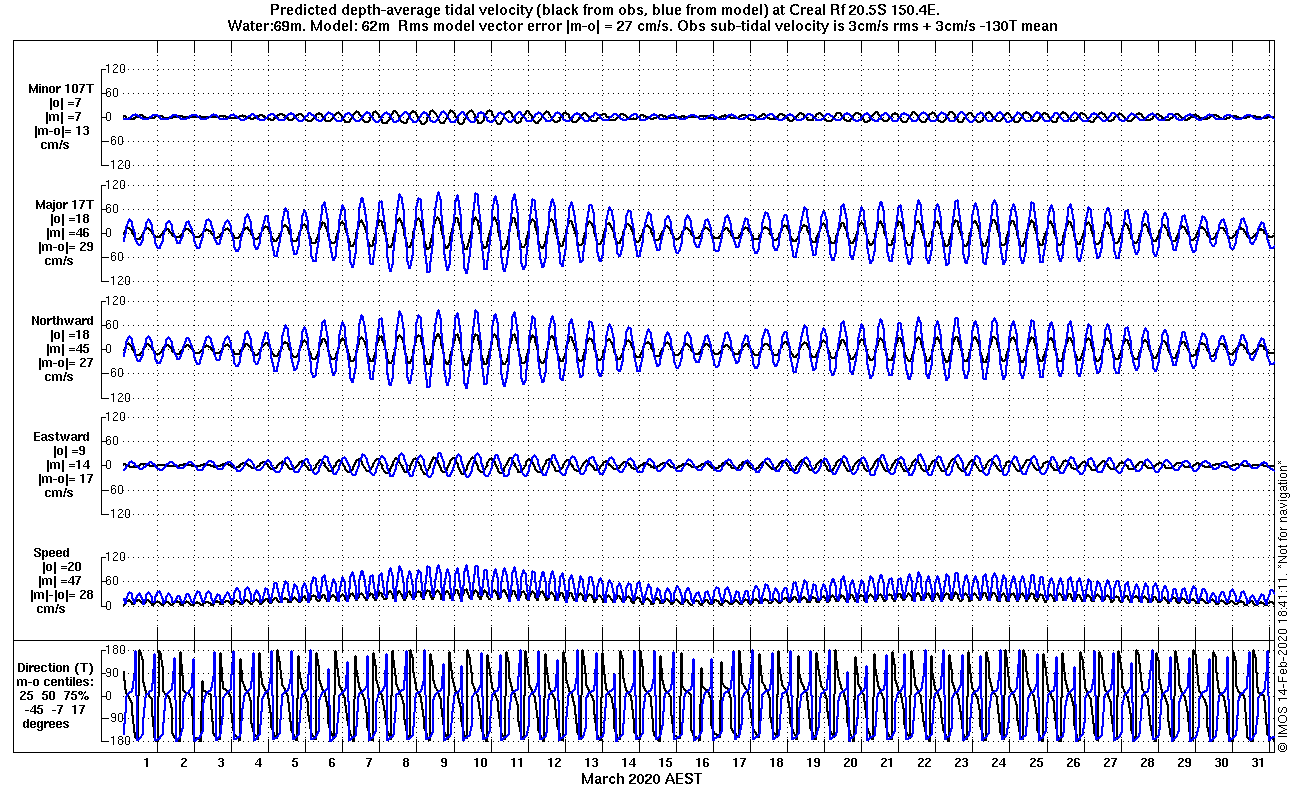Click the '|o| =9' value in Eastward panel
Screen dimensions: 1300x800
(x=69, y=451)
